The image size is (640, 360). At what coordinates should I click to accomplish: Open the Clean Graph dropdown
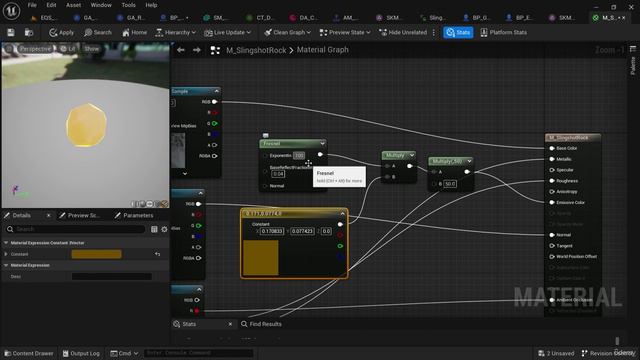287,32
